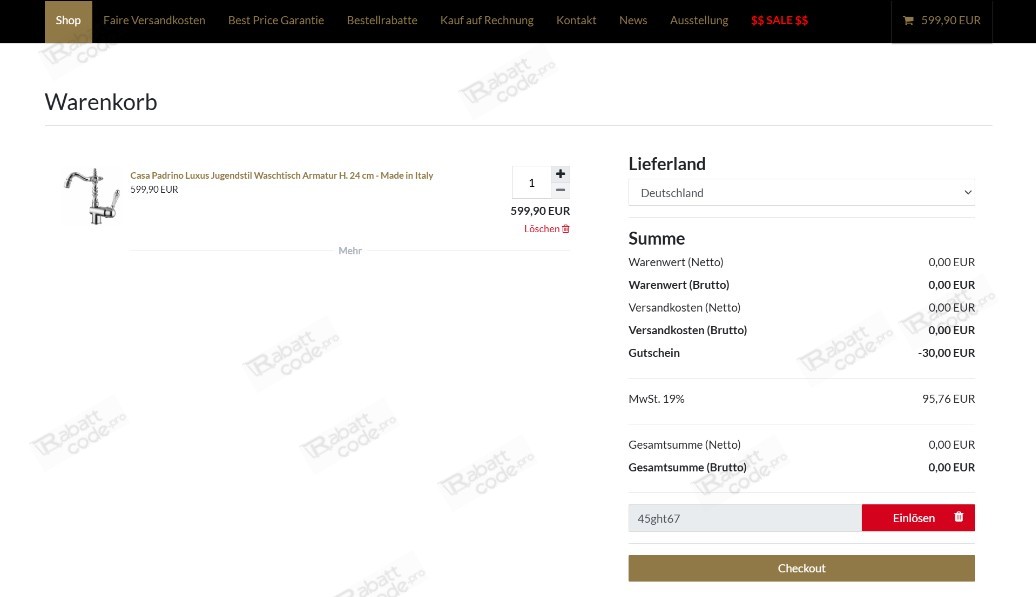The height and width of the screenshot is (597, 1036).
Task: Select News in the navigation bar
Action: pos(633,19)
